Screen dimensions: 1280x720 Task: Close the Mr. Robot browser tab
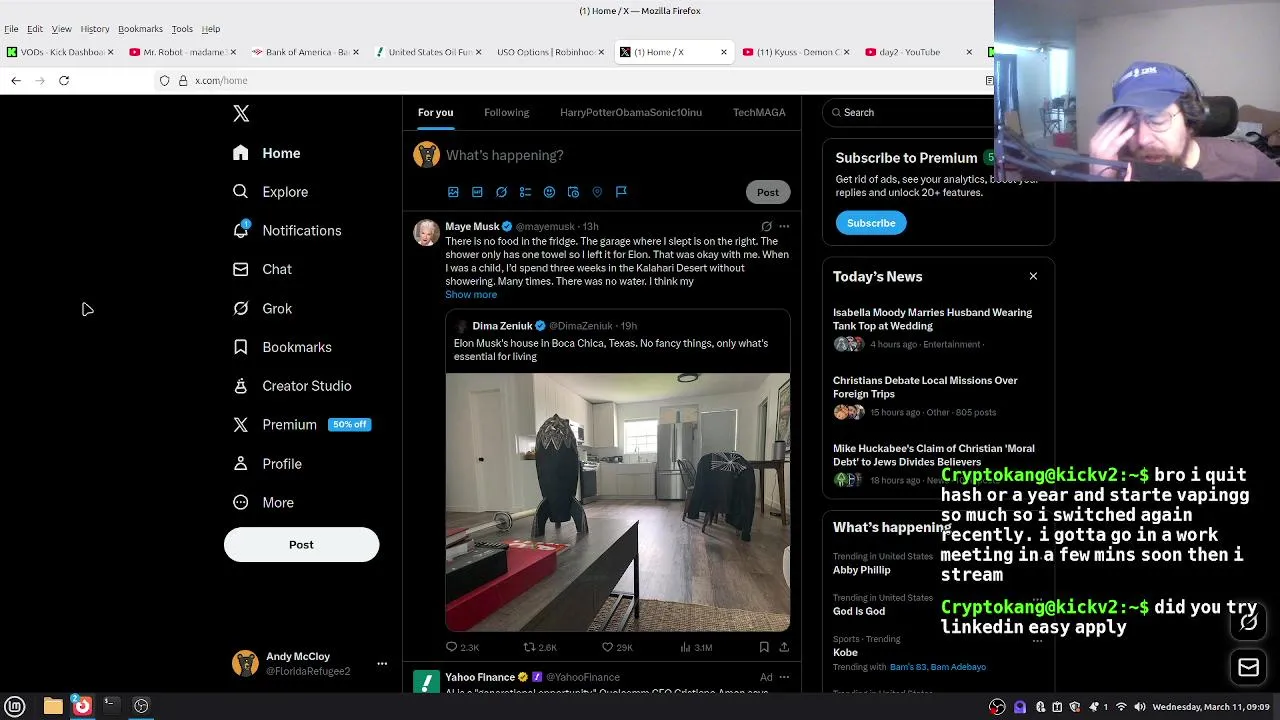(233, 52)
